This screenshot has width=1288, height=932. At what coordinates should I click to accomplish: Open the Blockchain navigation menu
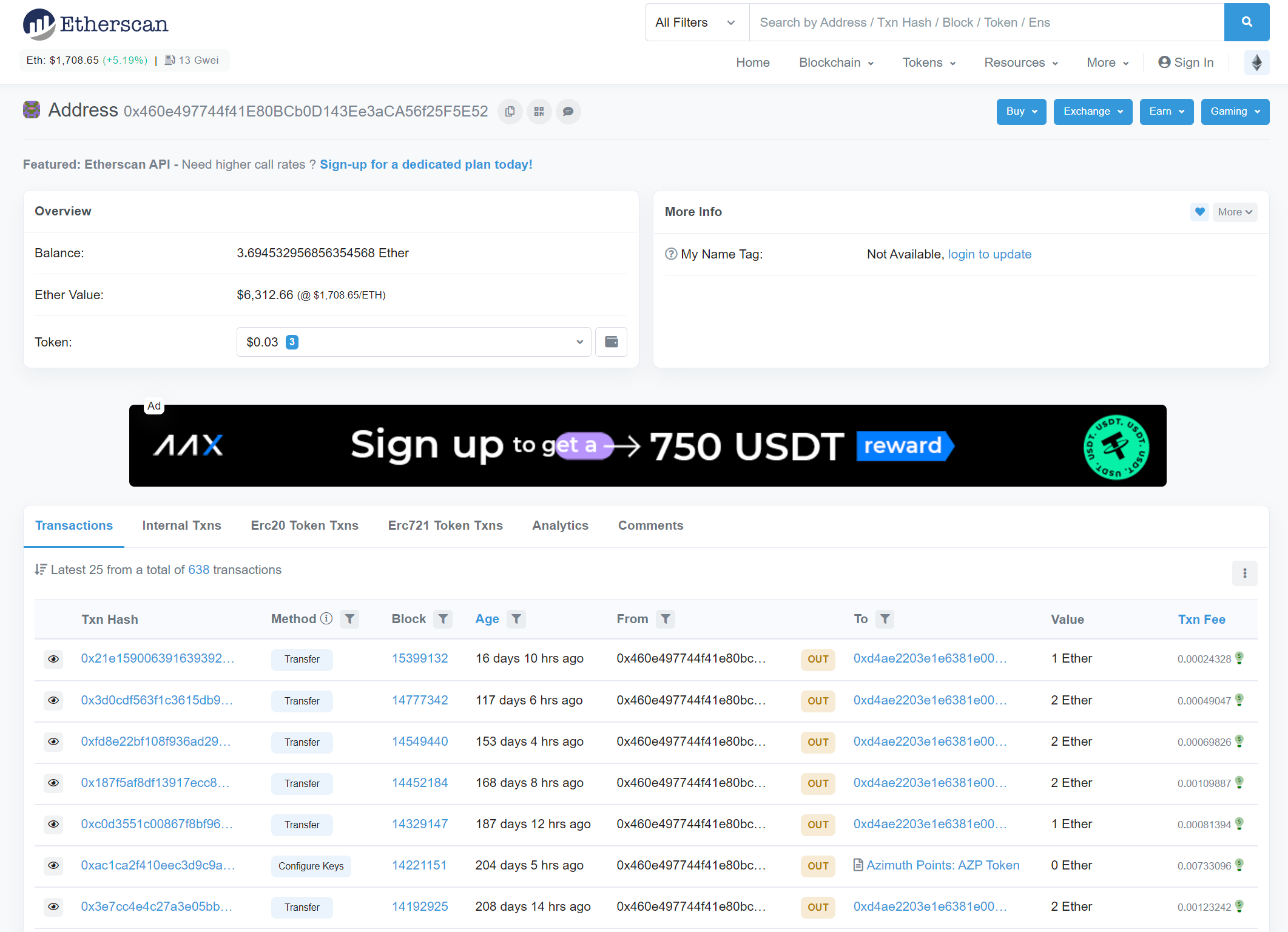835,62
